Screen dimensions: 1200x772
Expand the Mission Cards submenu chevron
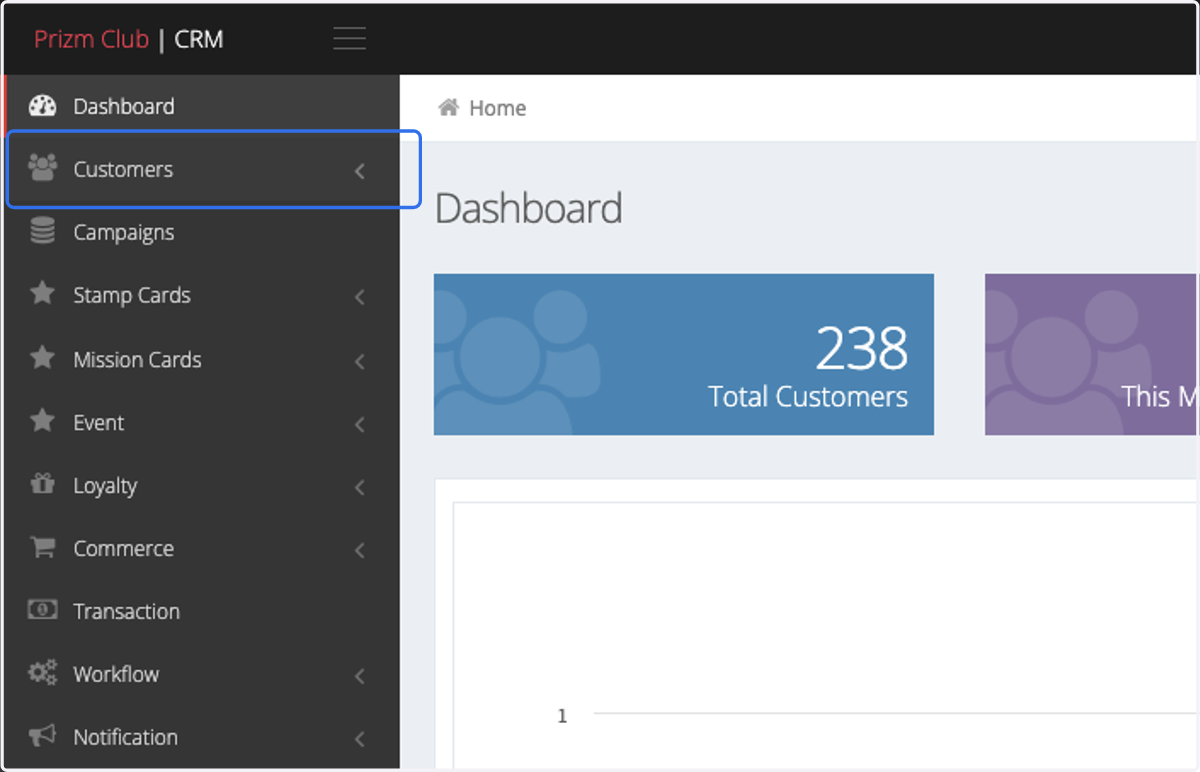pyautogui.click(x=360, y=361)
